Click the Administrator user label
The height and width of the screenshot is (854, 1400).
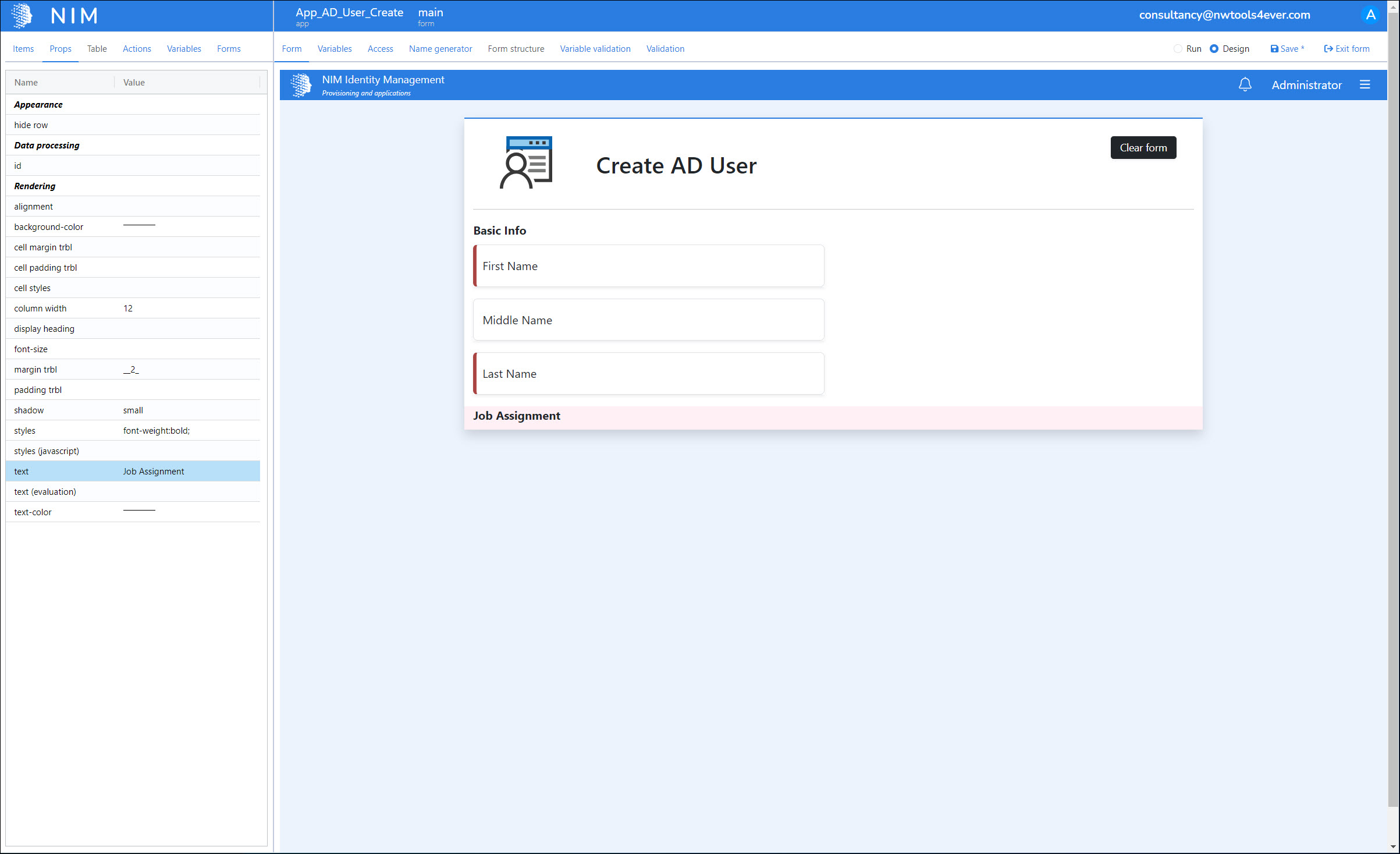click(x=1306, y=85)
